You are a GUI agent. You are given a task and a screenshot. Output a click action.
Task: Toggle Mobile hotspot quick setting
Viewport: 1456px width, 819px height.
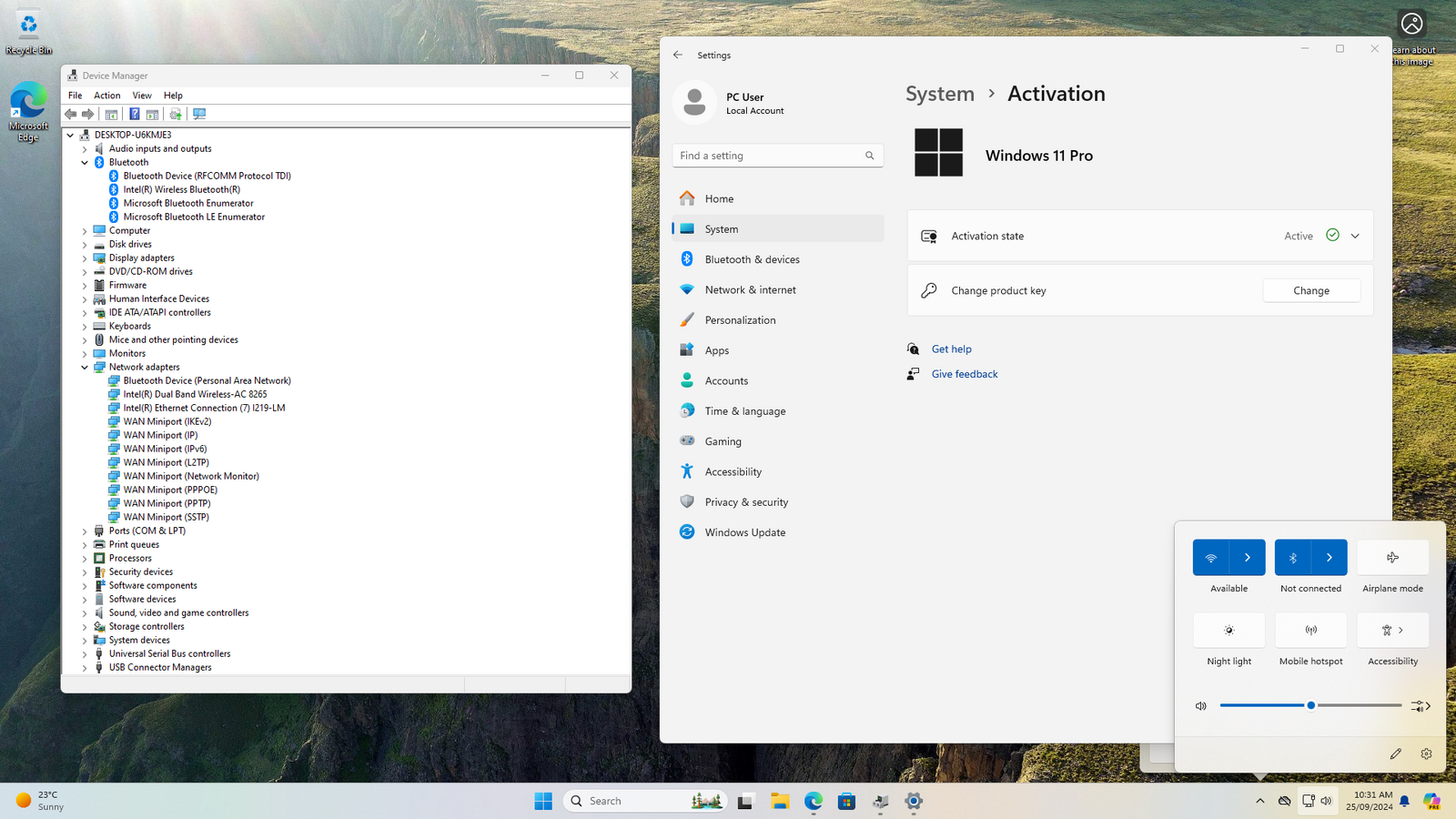point(1311,631)
